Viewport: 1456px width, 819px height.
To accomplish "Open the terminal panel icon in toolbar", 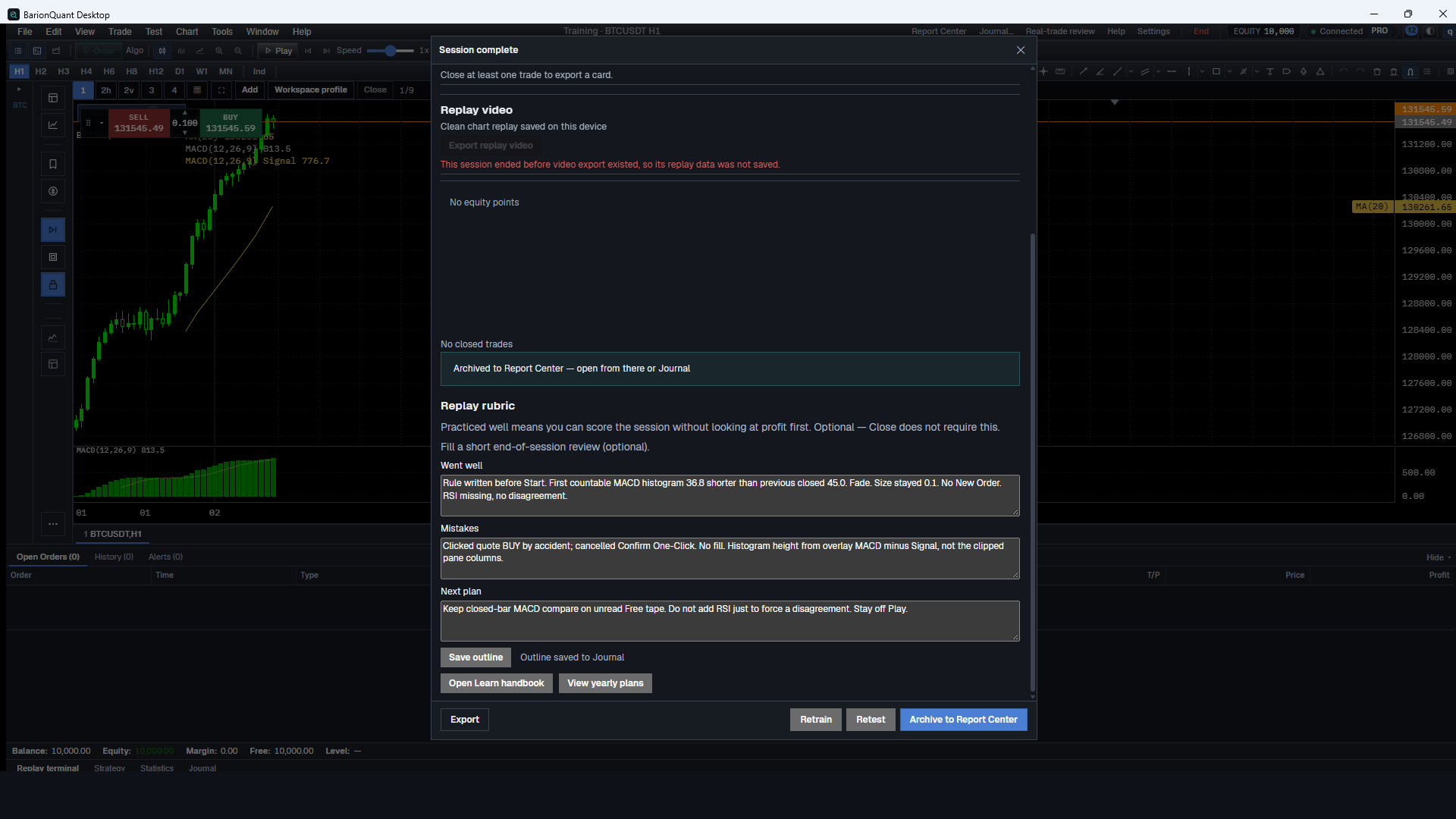I will pos(37,51).
